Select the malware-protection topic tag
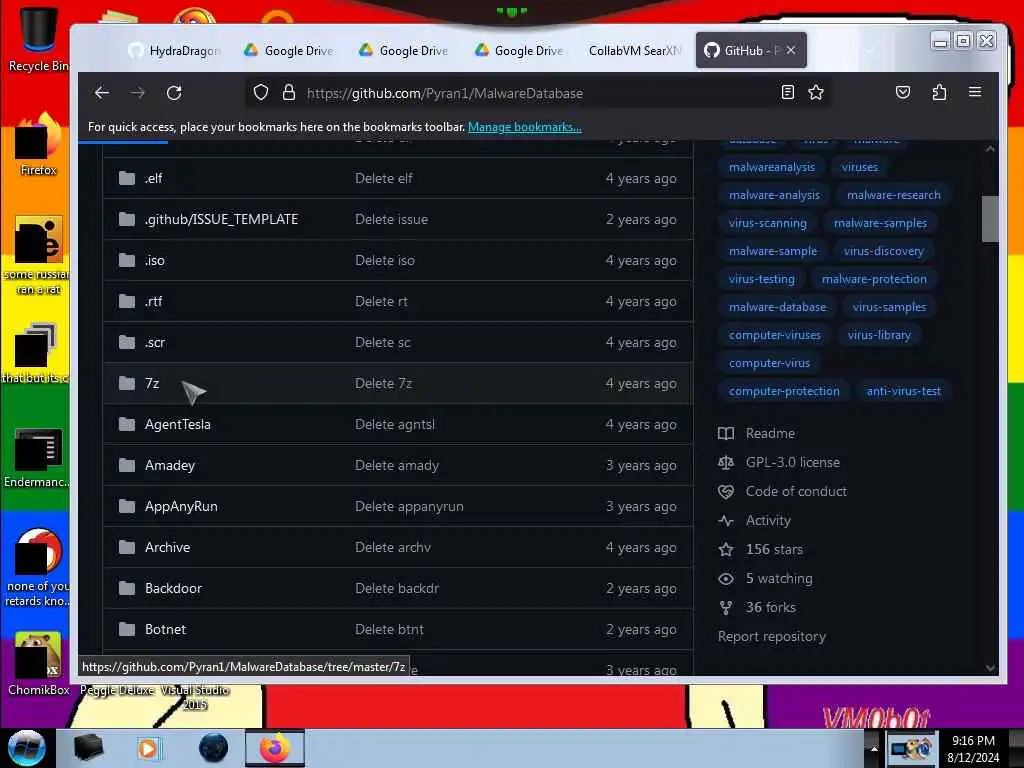 point(874,280)
